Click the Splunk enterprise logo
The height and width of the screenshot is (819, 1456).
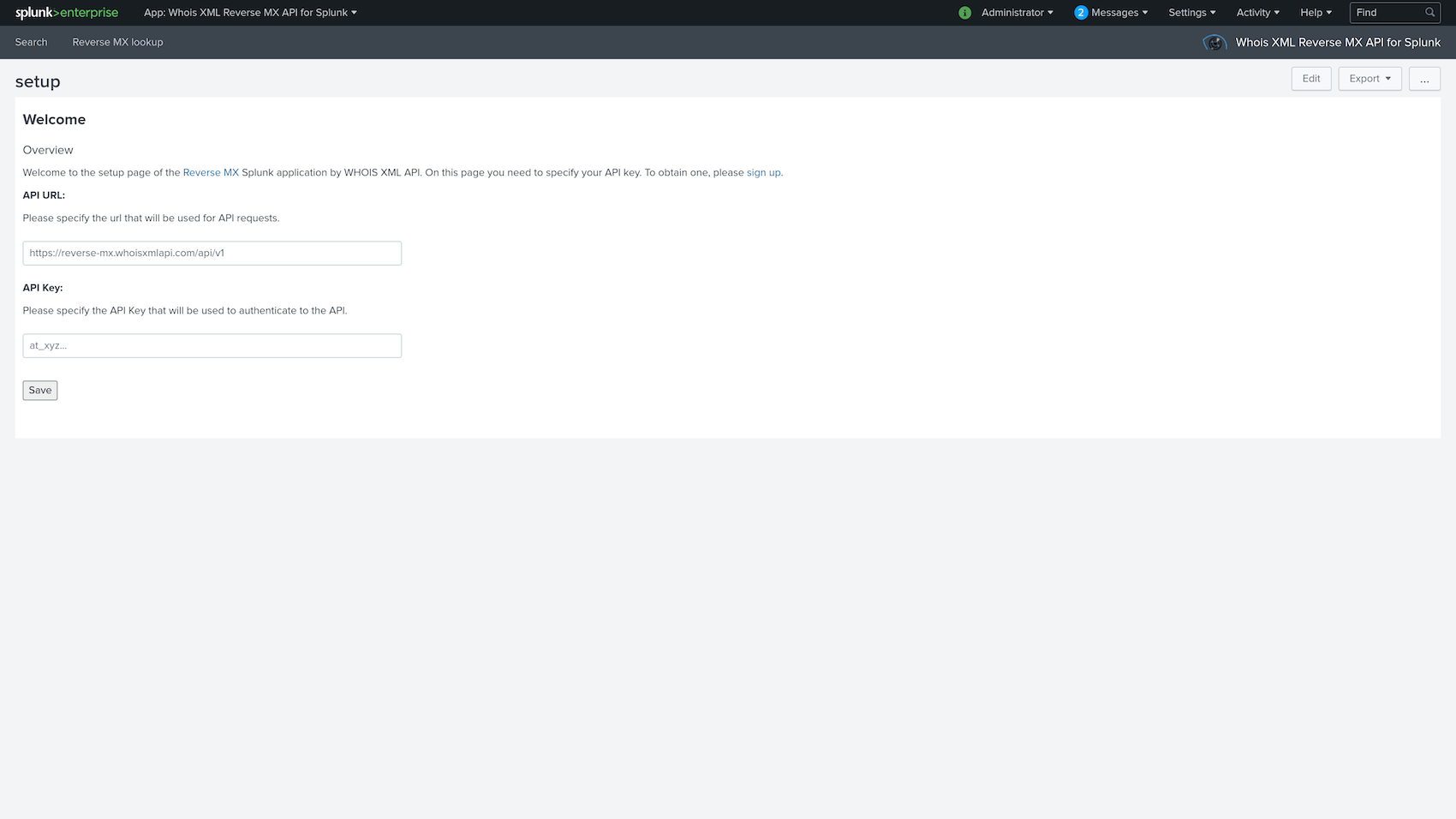[67, 13]
